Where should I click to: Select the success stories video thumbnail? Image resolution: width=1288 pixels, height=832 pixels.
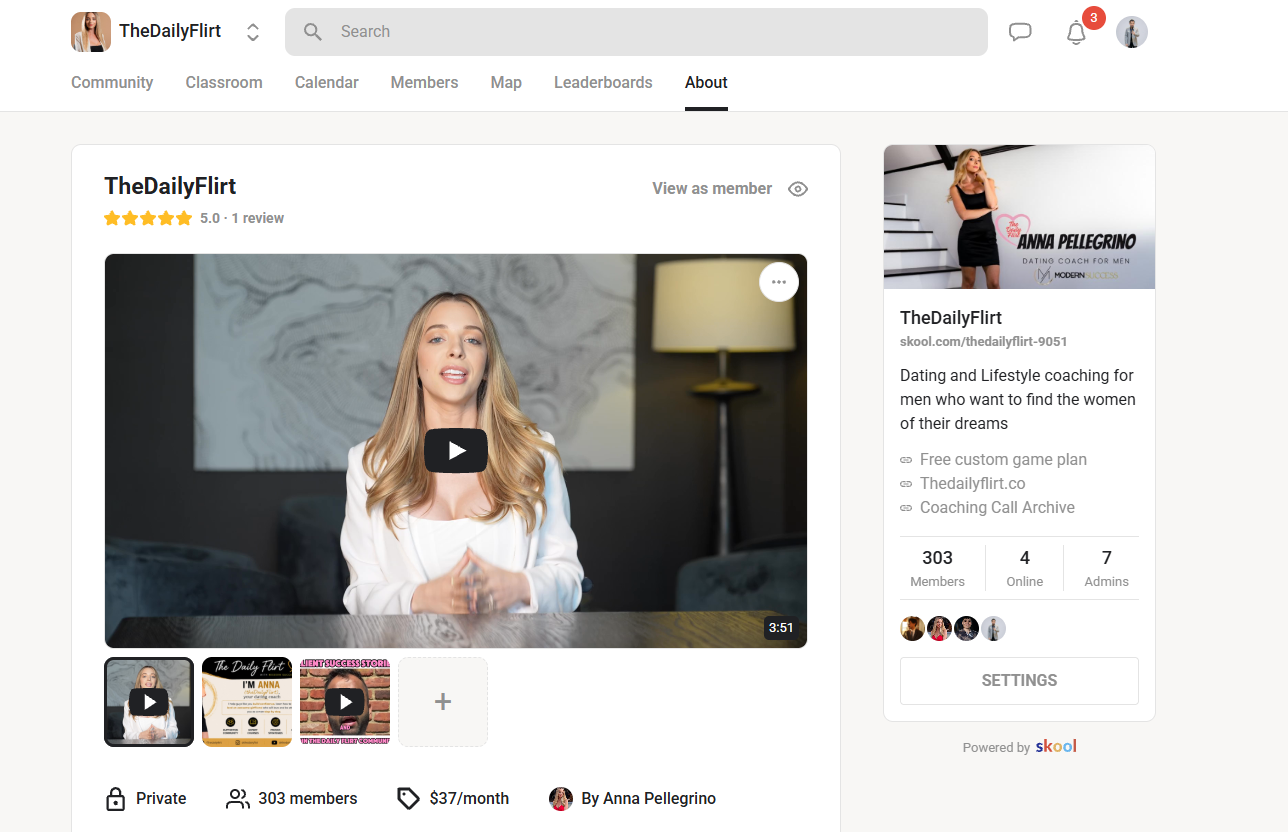tap(345, 702)
